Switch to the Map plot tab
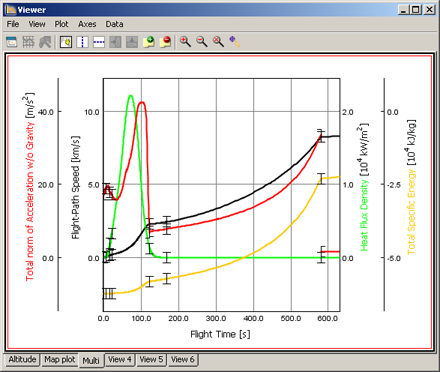Image resolution: width=440 pixels, height=372 pixels. pos(60,359)
